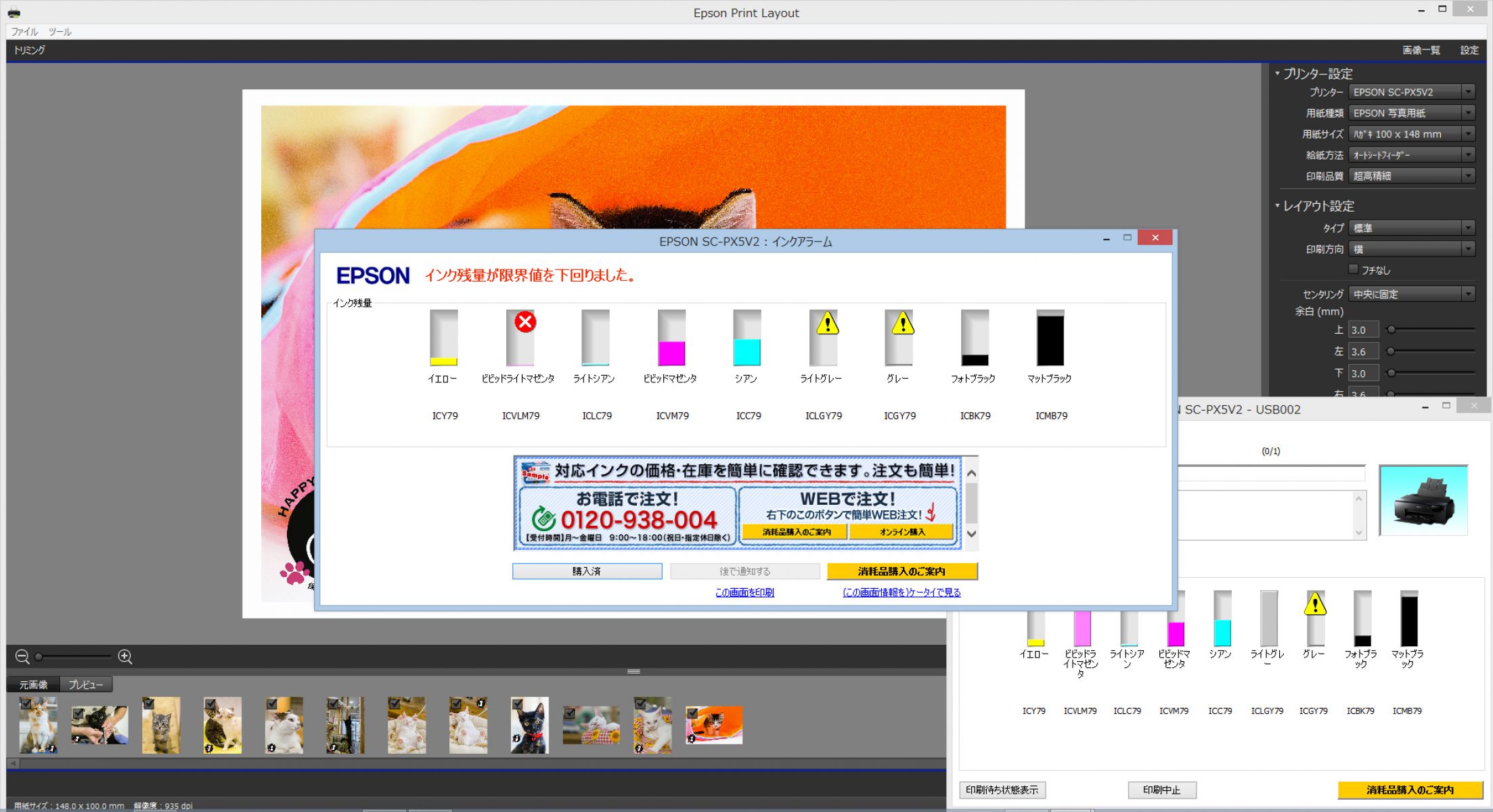The image size is (1493, 812).
Task: Open the 用紙サイズ dropdown (100 x 148 mm)
Action: 1412,134
